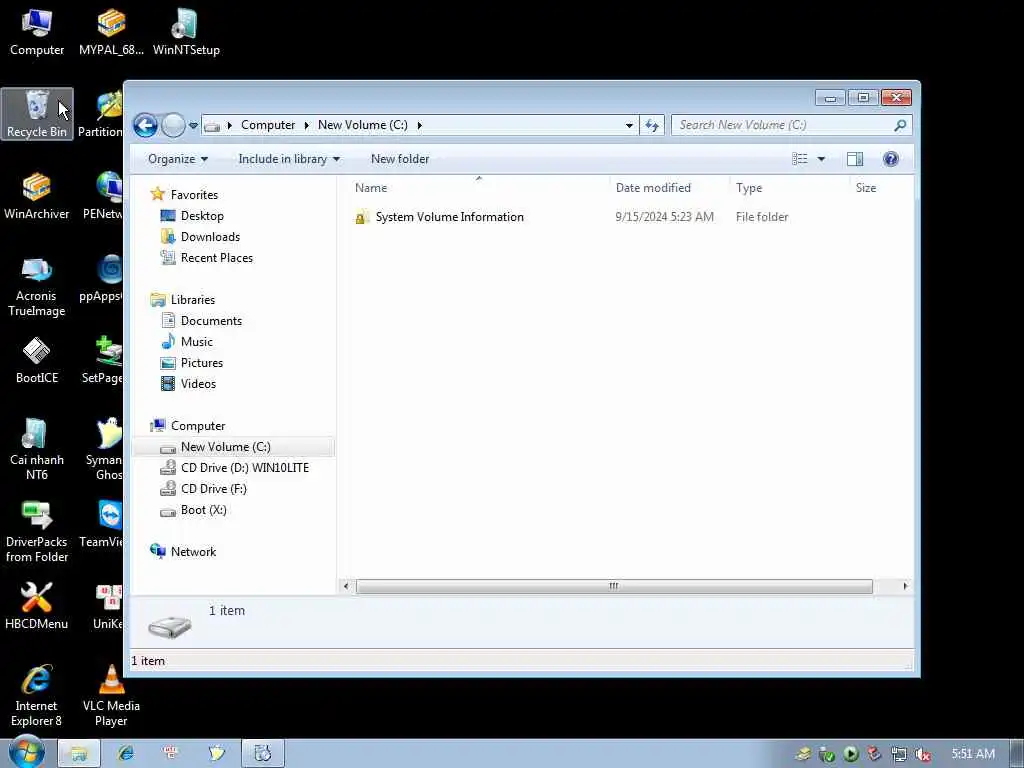Click the horizontal scrollbar thumb

click(x=614, y=586)
